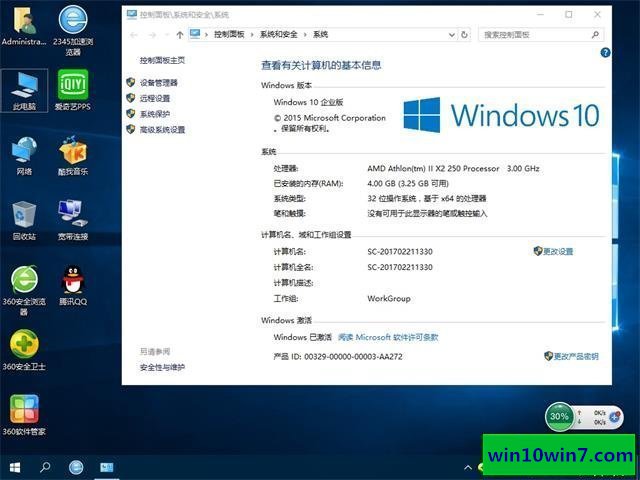
Task: Click the System window taskbar button
Action: (107, 467)
